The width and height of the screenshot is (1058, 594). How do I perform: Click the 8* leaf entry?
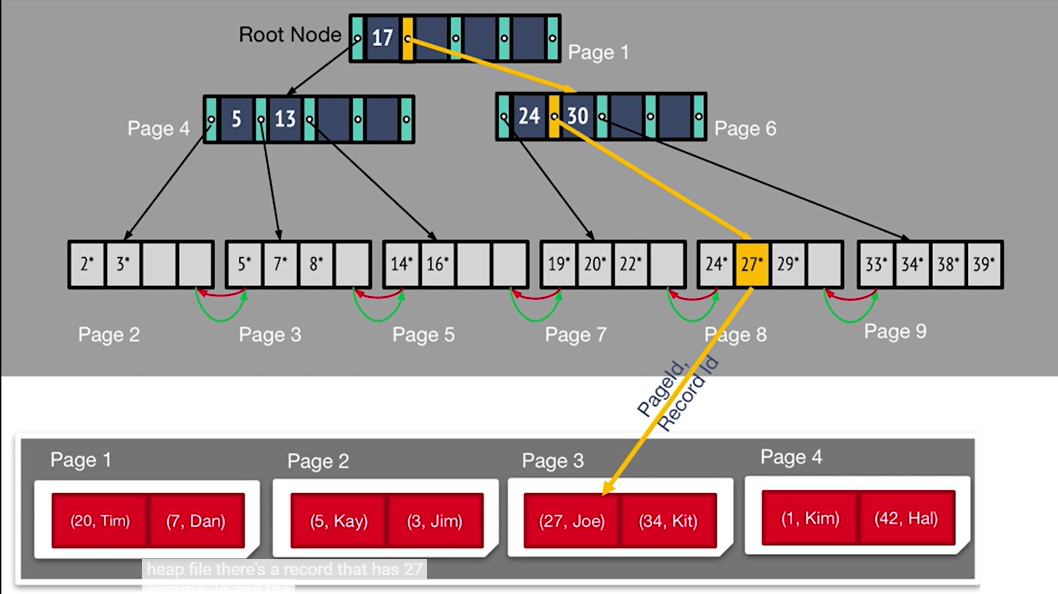pyautogui.click(x=315, y=265)
